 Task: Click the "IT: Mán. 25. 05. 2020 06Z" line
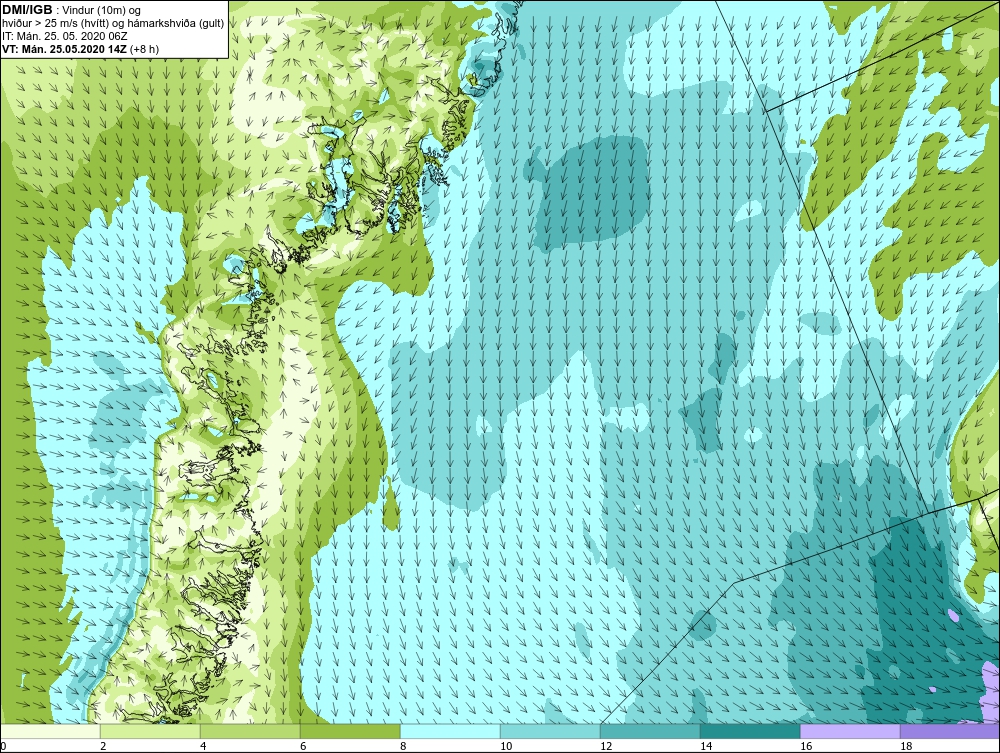65,36
